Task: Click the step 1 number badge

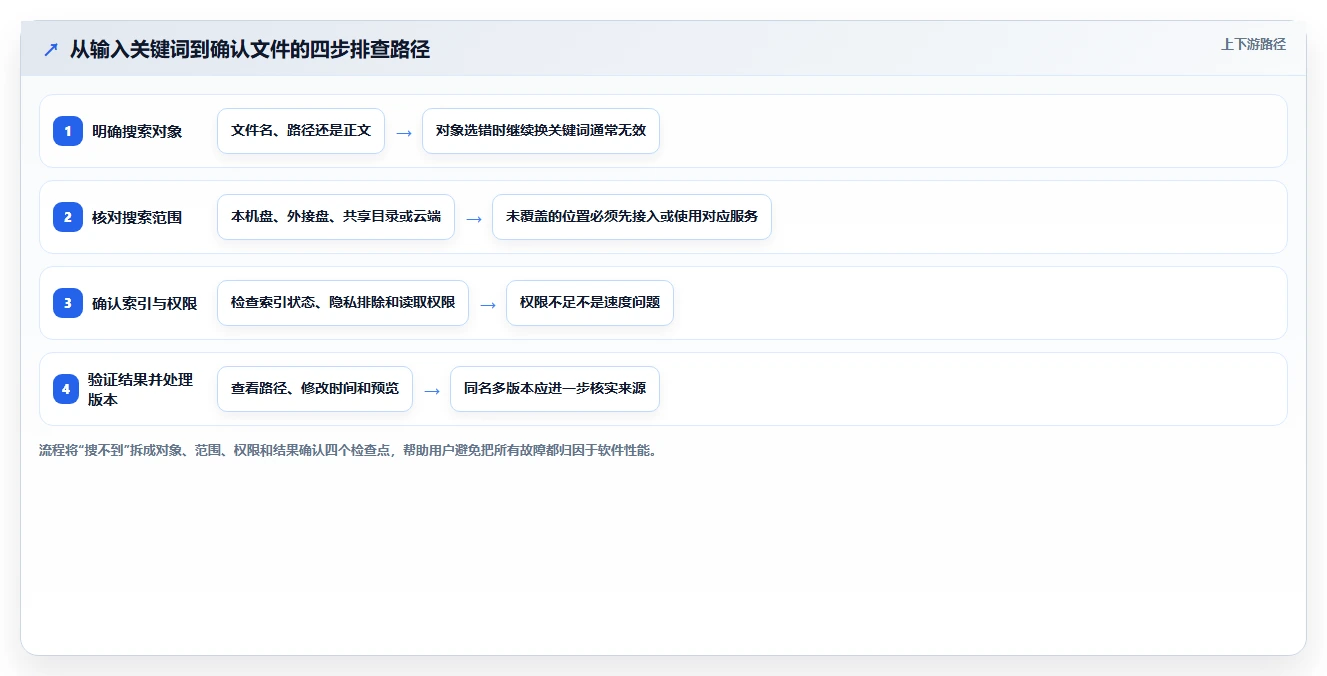Action: coord(68,131)
